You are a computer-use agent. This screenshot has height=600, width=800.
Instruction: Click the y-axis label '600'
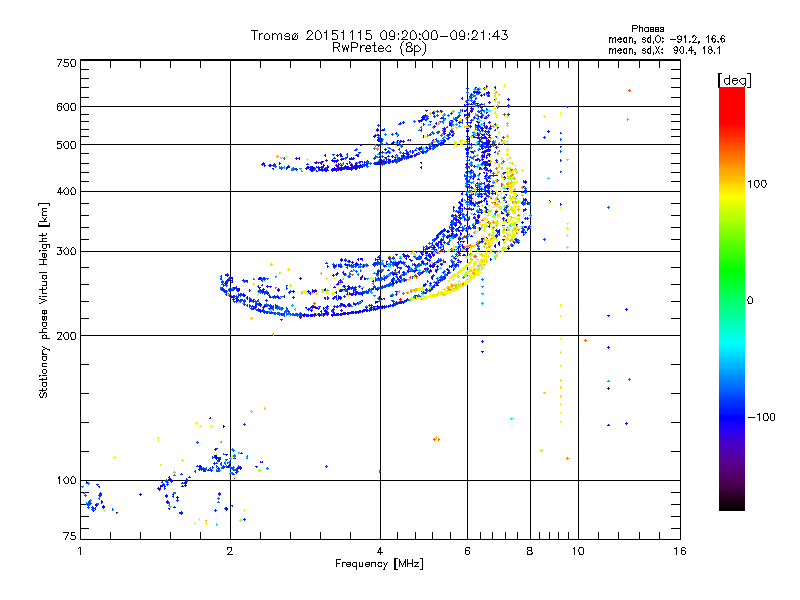67,107
